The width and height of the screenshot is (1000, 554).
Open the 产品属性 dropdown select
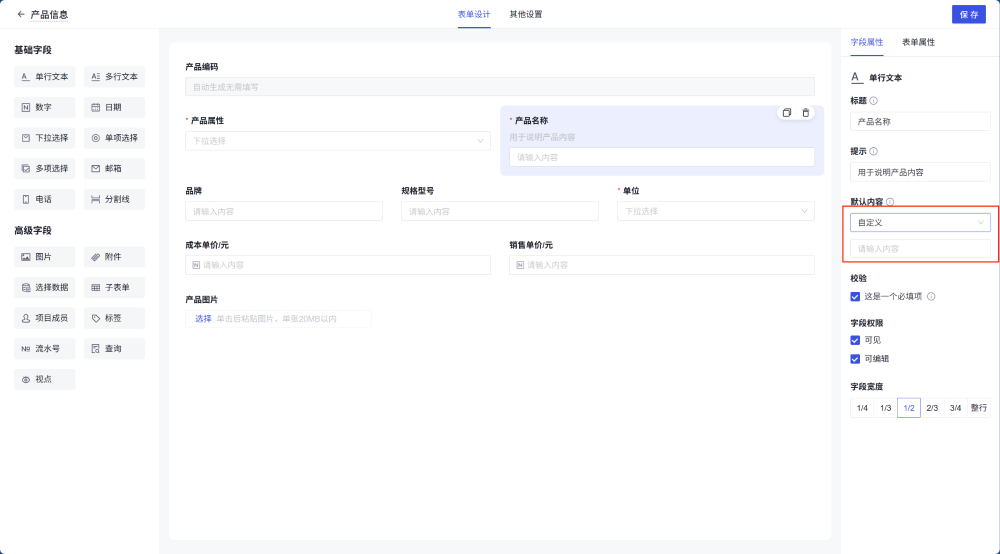pos(337,141)
